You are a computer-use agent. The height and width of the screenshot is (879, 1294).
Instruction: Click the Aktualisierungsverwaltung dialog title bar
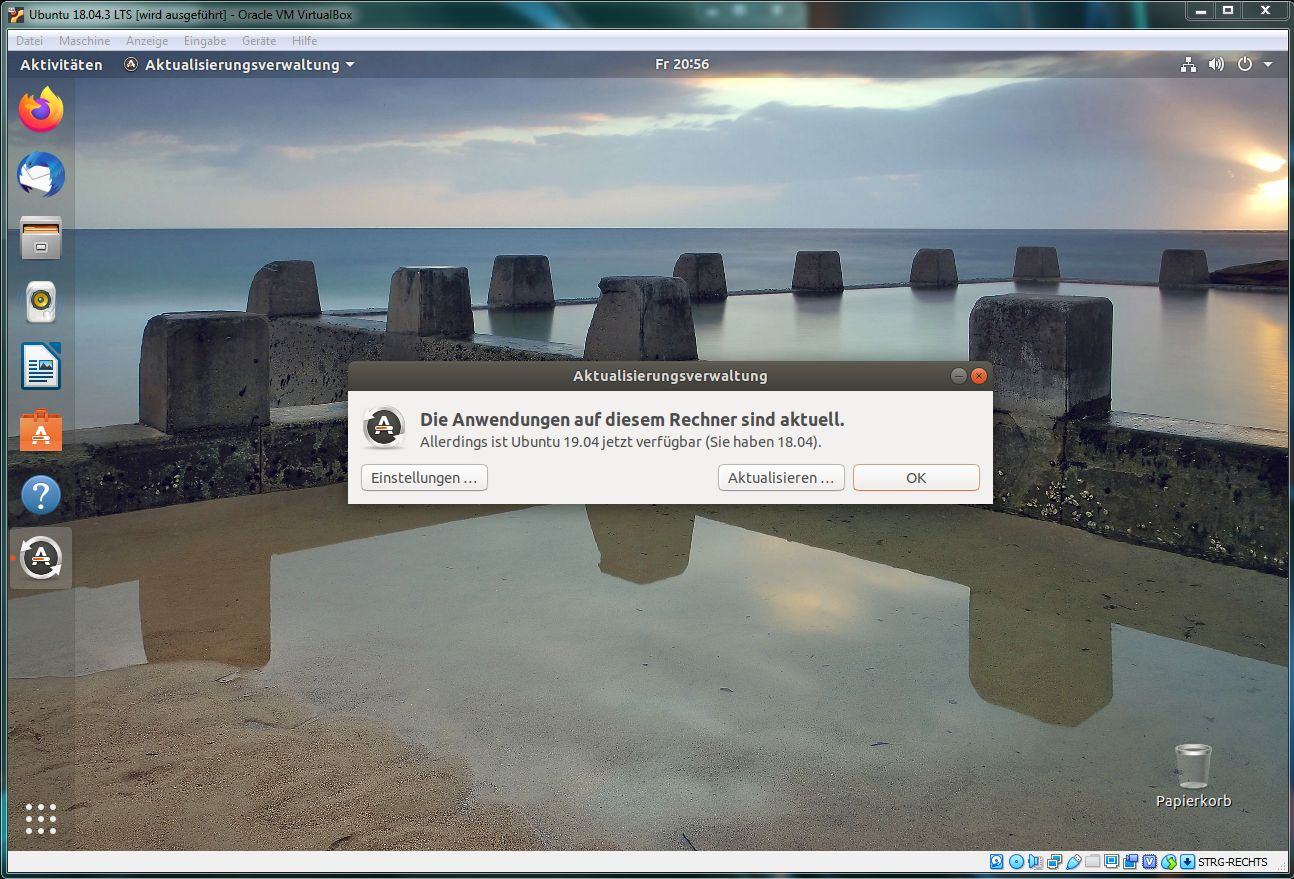[670, 376]
